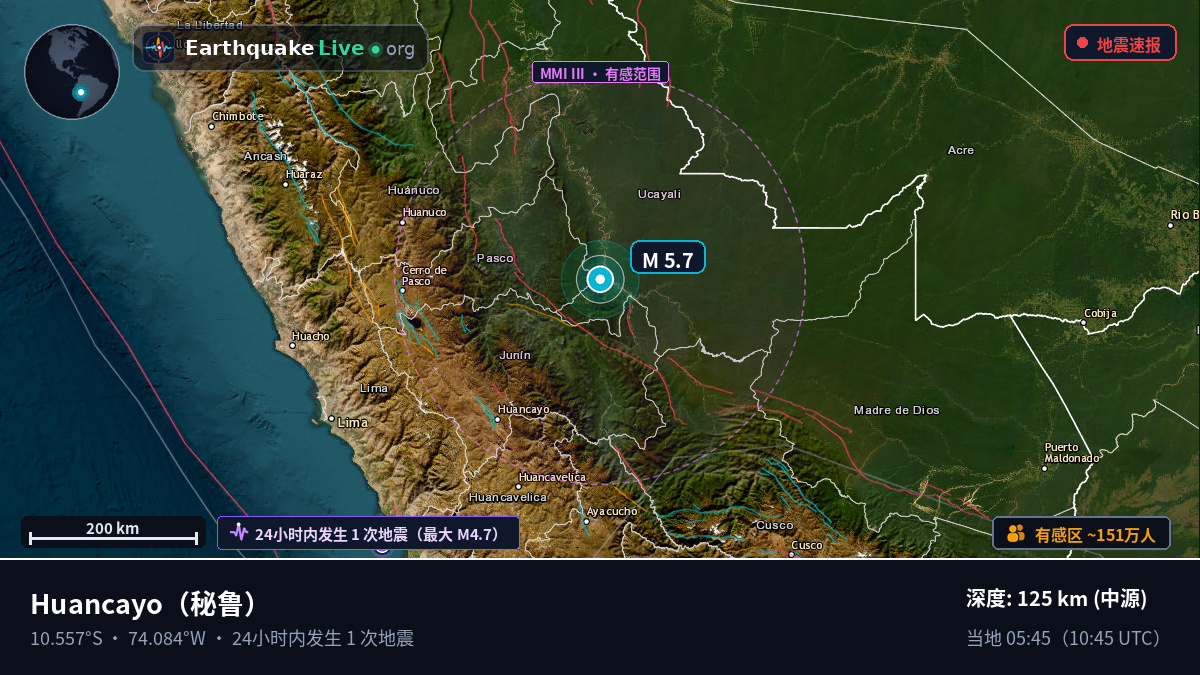This screenshot has height=675, width=1200.
Task: Click the Junín region label
Action: point(515,355)
